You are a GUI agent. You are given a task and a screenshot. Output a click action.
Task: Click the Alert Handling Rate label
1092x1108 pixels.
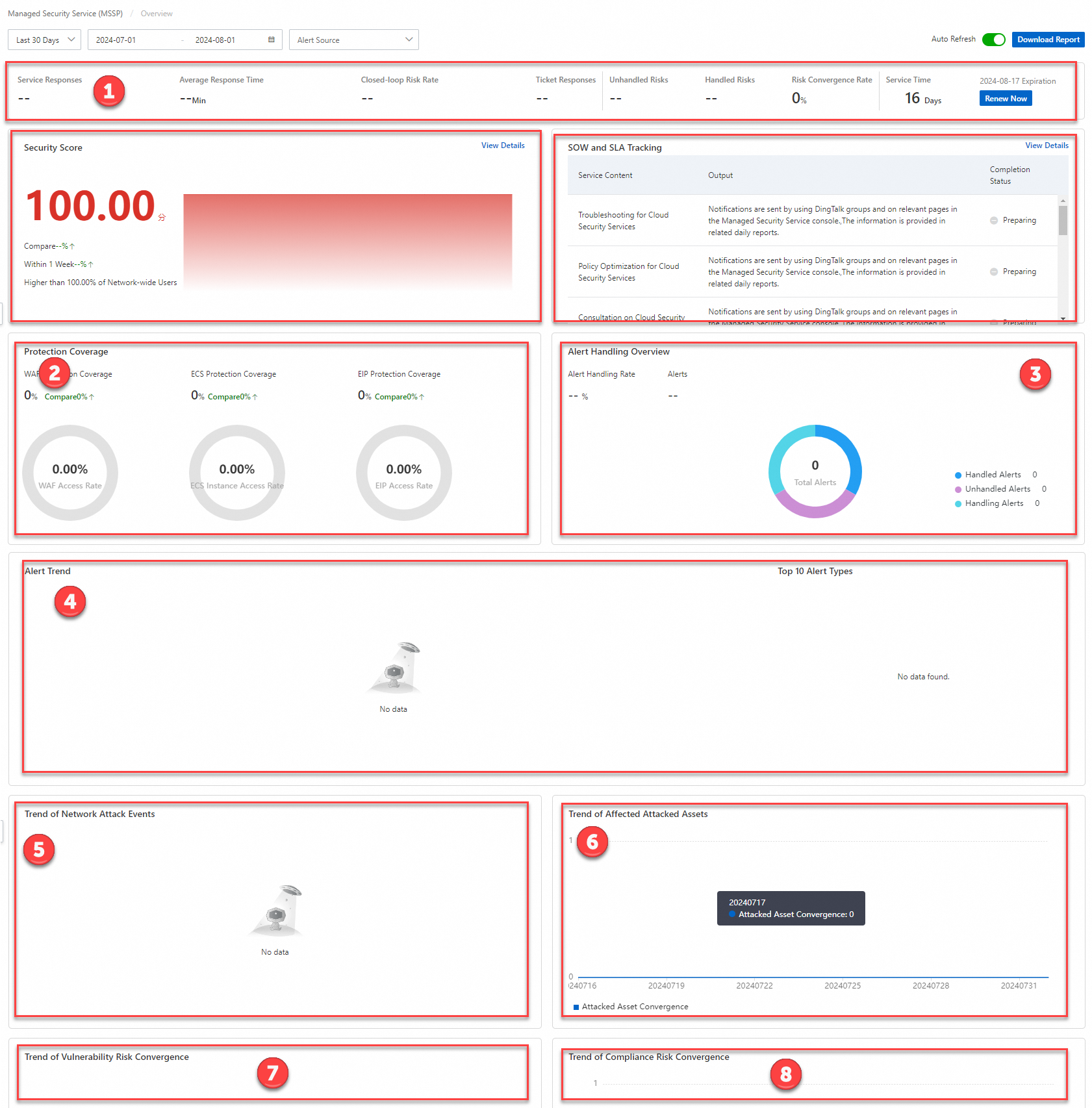pos(602,374)
